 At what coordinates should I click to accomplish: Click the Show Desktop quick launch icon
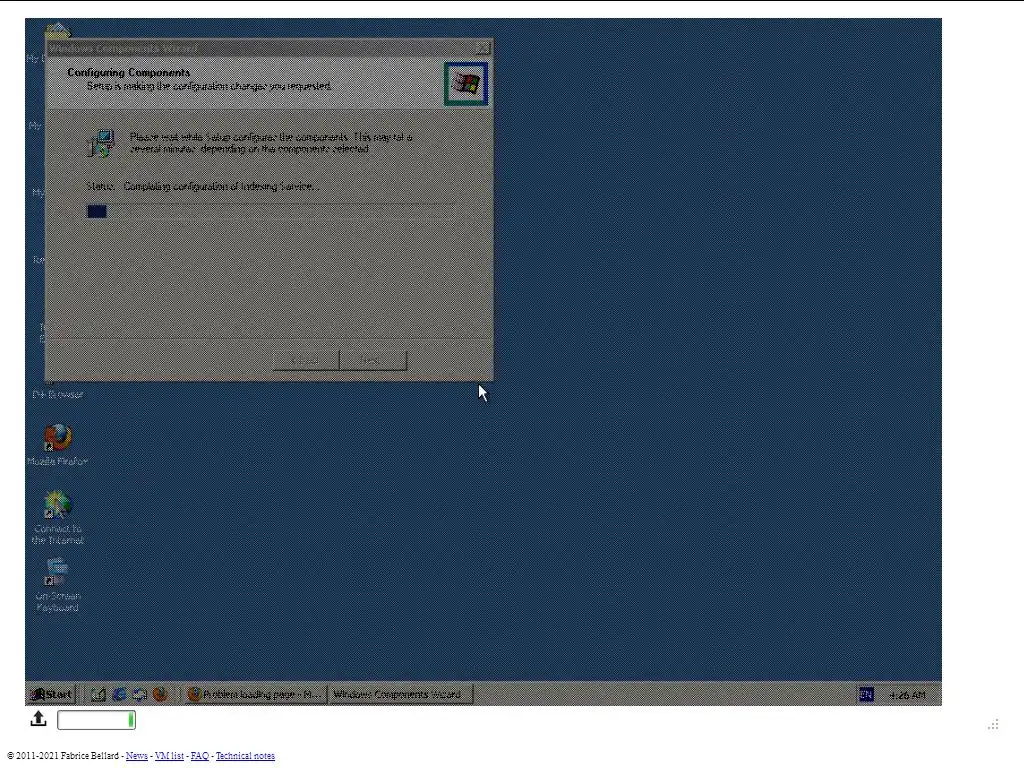click(x=98, y=694)
